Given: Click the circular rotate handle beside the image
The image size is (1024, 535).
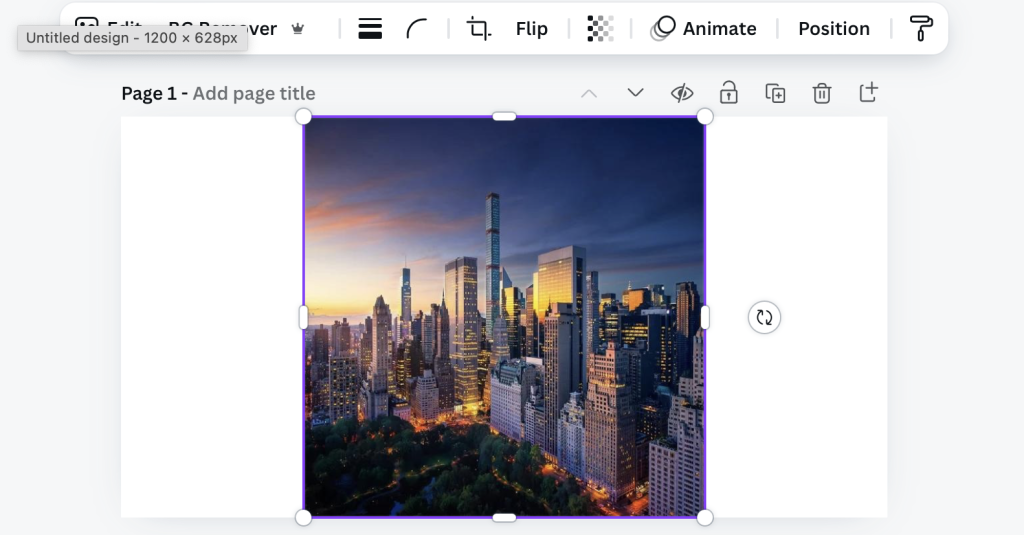Looking at the screenshot, I should click(764, 317).
